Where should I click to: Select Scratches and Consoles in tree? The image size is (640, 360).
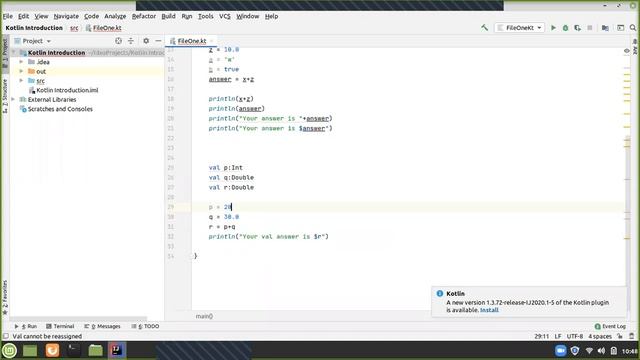[60, 109]
